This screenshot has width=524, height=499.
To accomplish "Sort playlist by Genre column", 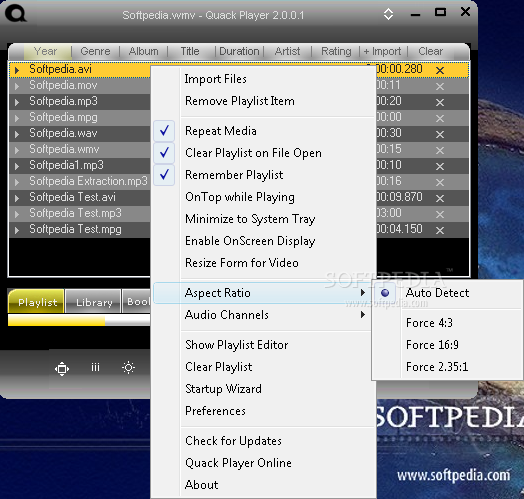I will click(95, 51).
